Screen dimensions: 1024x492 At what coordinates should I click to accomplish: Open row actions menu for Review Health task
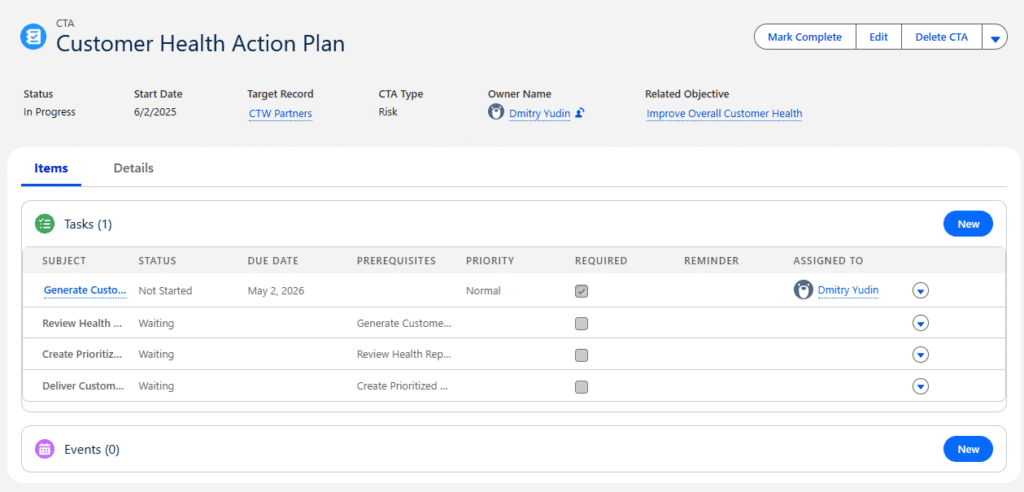tap(921, 323)
